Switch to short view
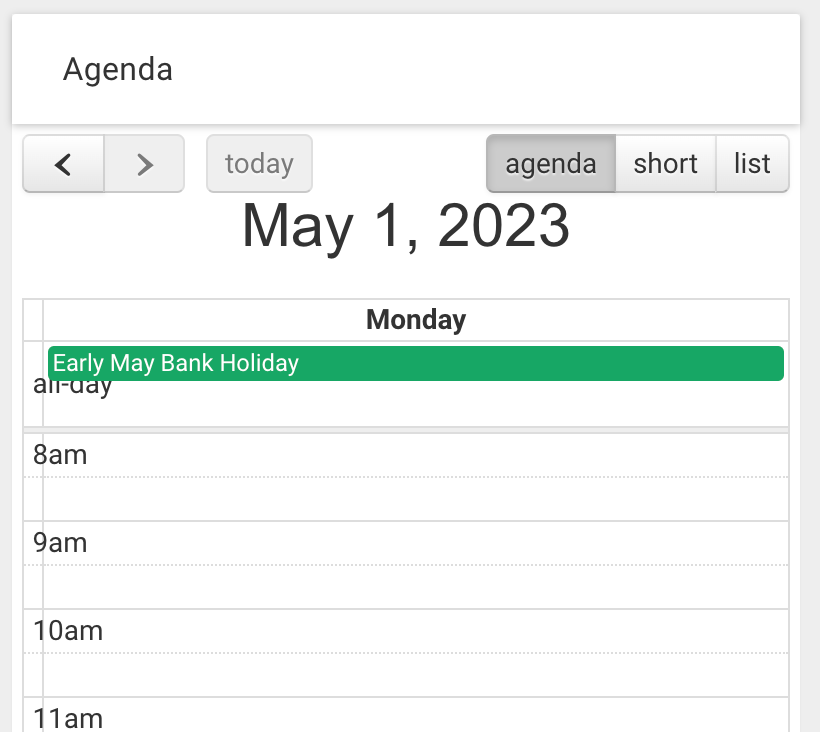 point(665,164)
